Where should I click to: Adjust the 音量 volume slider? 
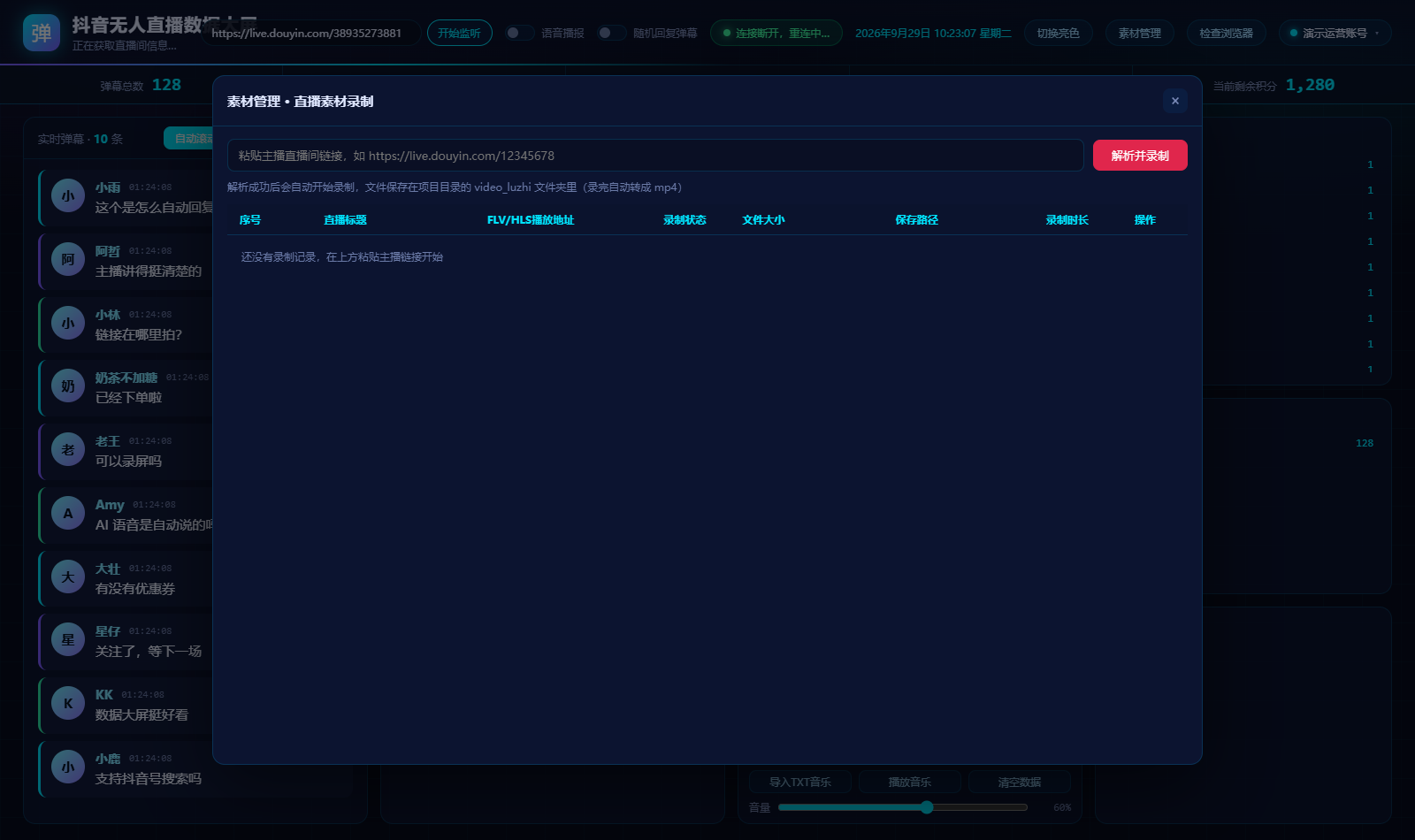pyautogui.click(x=903, y=807)
